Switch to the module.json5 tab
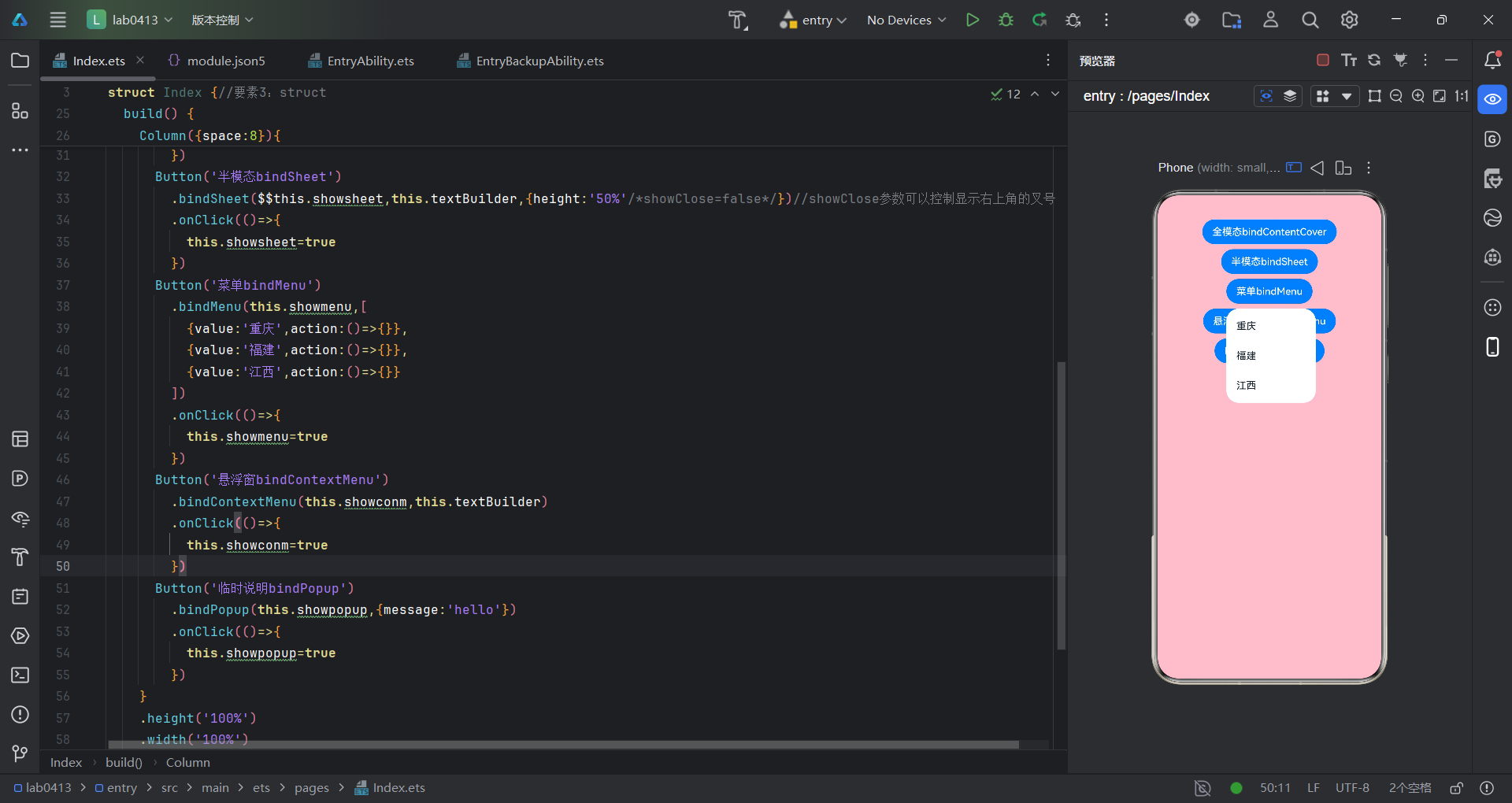The width and height of the screenshot is (1512, 803). [217, 61]
